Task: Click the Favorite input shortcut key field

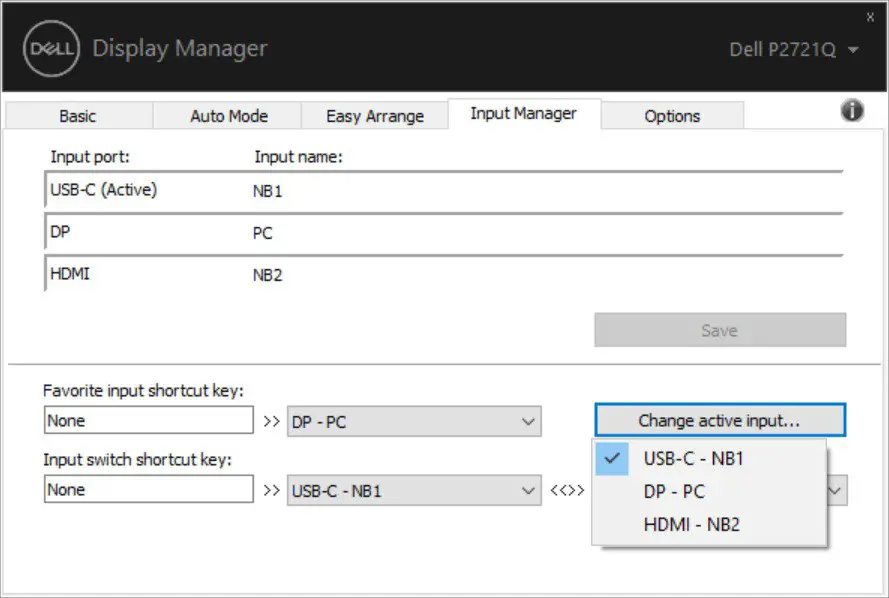Action: point(148,420)
